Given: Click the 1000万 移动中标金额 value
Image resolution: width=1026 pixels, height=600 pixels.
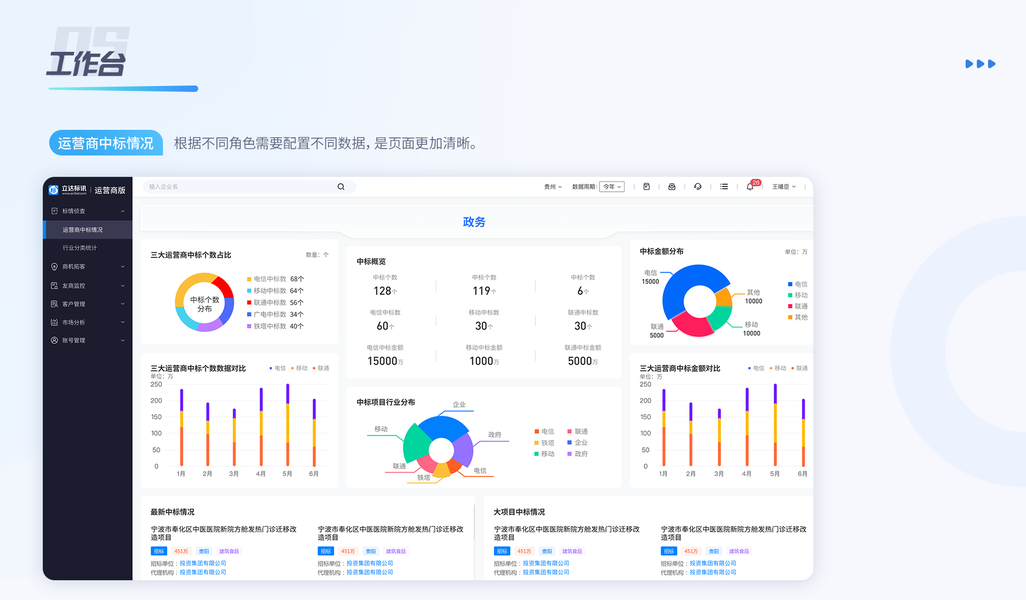Looking at the screenshot, I should pos(484,361).
